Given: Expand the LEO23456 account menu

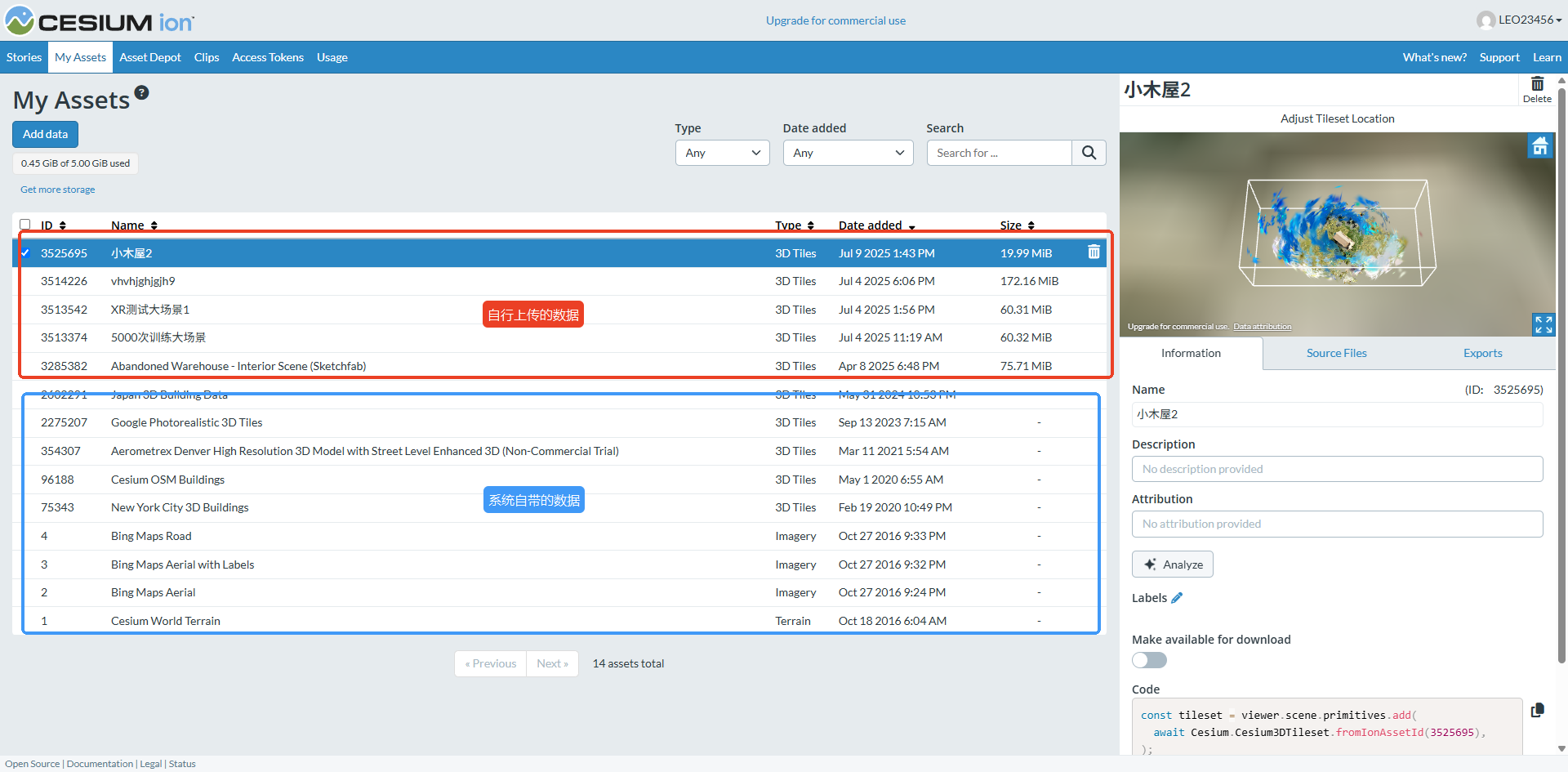Looking at the screenshot, I should coord(1519,20).
